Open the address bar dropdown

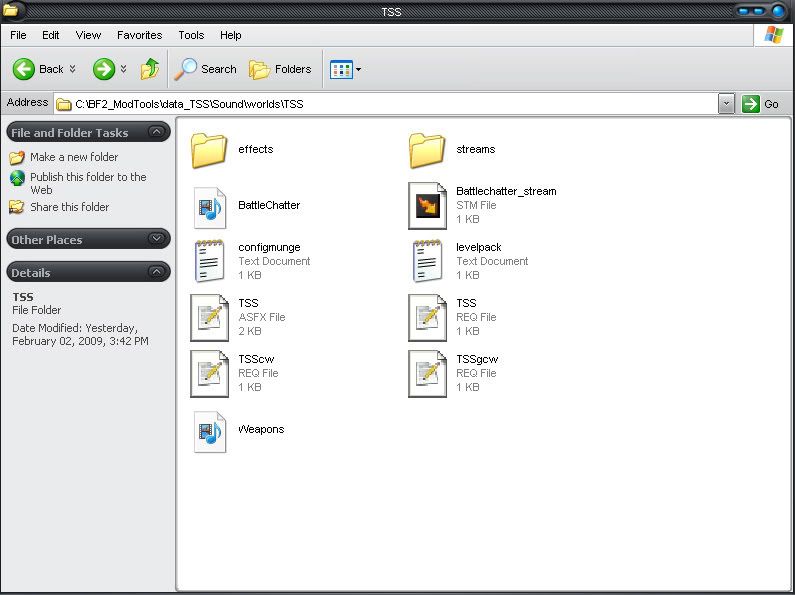coord(726,104)
